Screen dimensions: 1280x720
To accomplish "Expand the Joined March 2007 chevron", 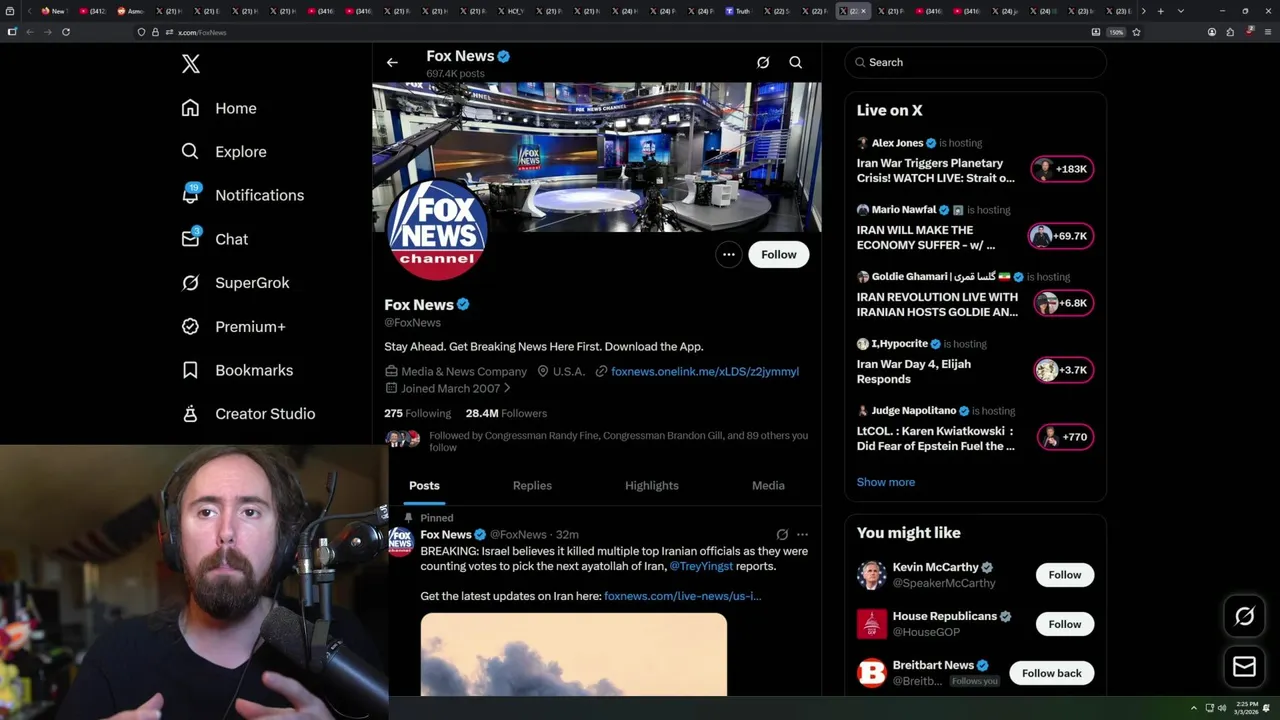I will 507,388.
